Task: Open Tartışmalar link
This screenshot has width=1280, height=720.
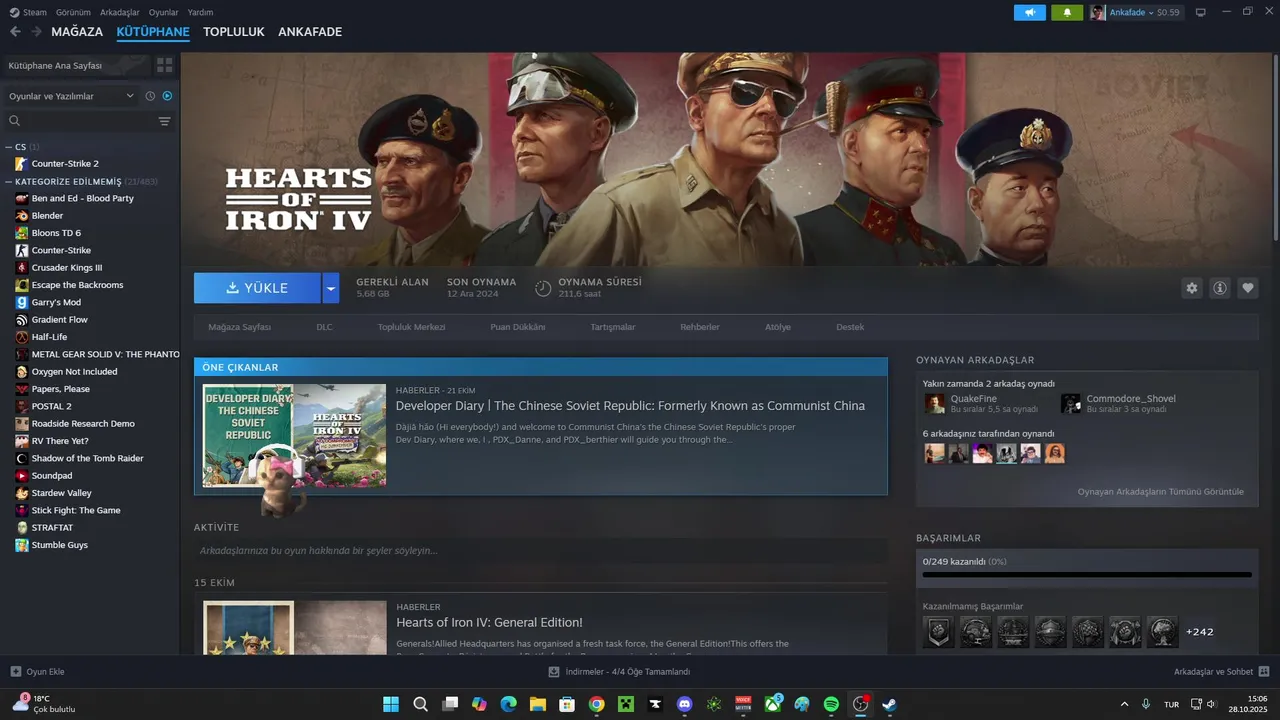Action: [x=613, y=327]
